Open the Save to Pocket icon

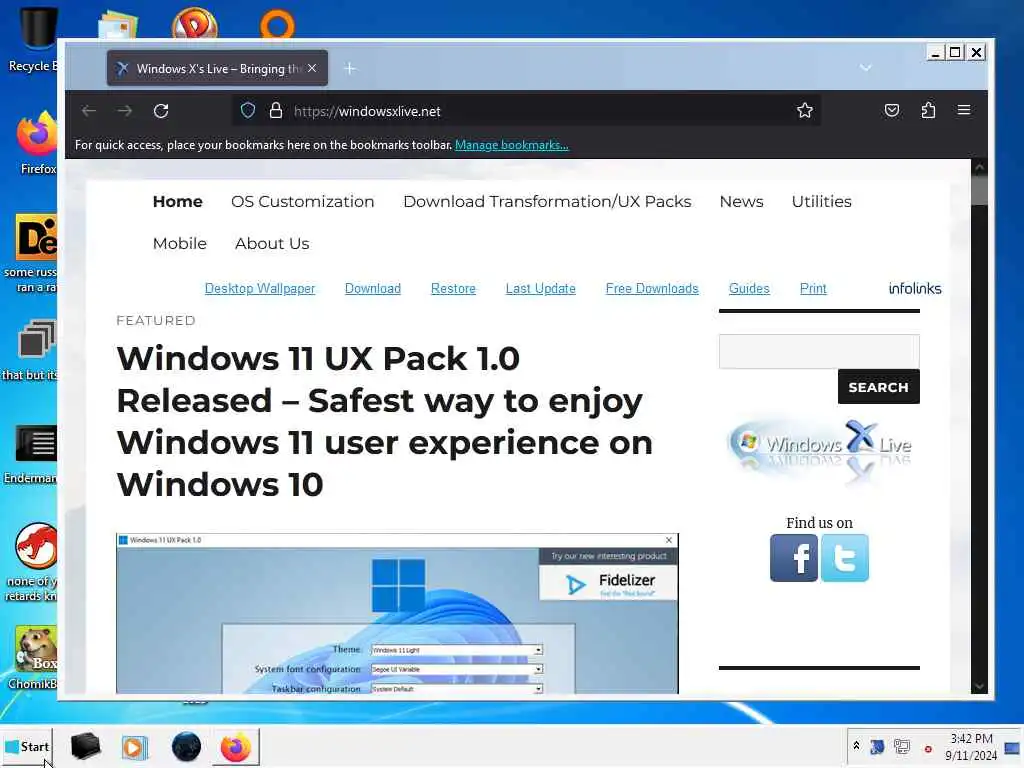[x=891, y=110]
